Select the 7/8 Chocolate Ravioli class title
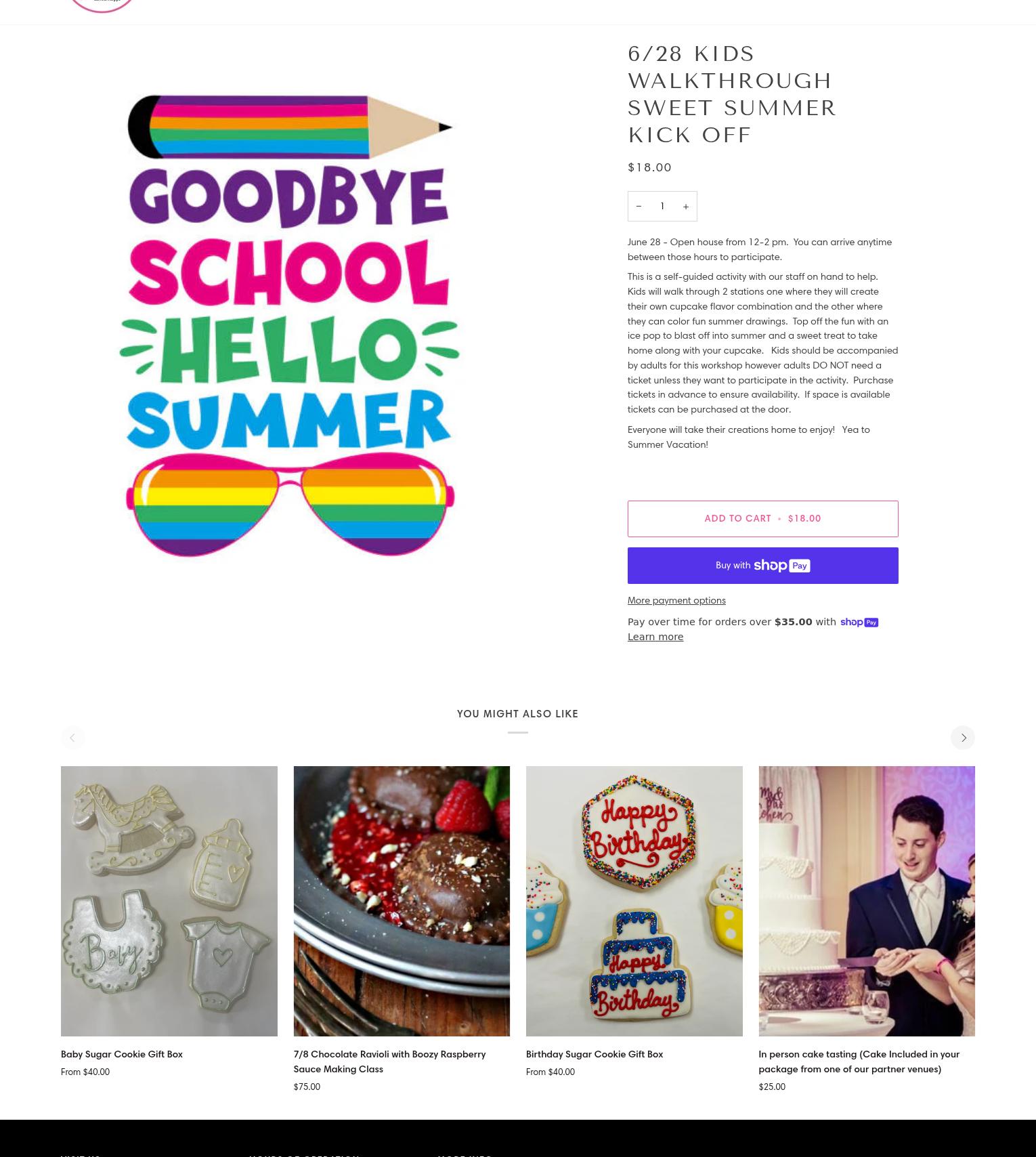Screen dimensions: 1036x1157 [389, 1061]
